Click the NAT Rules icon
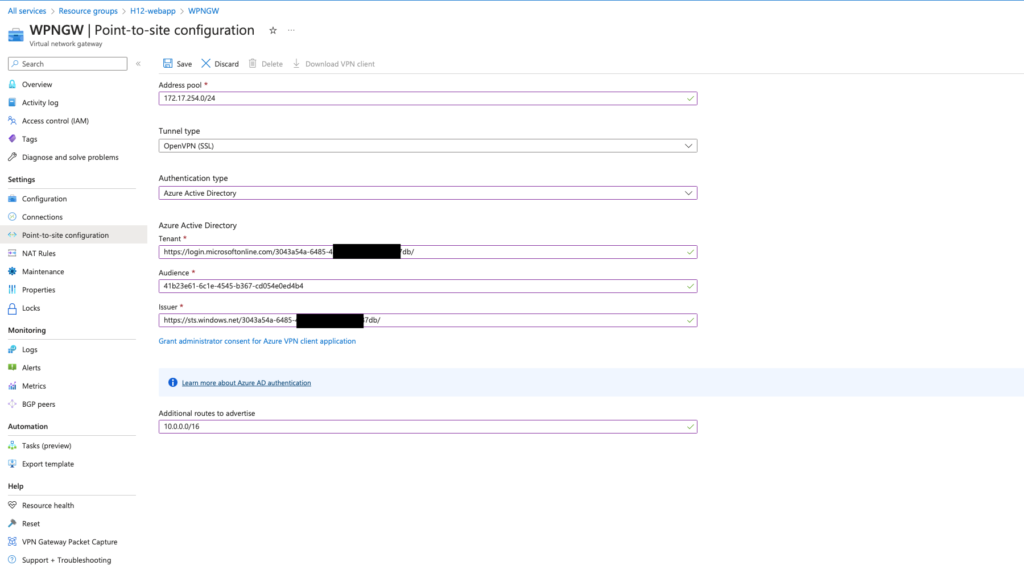 coord(12,253)
